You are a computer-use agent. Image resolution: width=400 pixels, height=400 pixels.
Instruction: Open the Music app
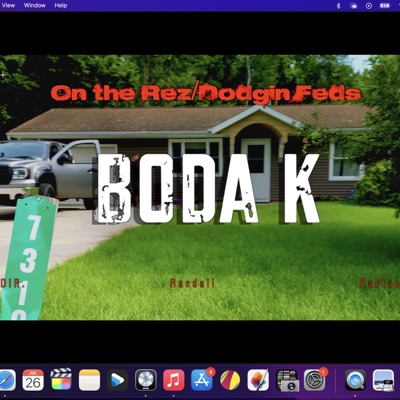174,380
